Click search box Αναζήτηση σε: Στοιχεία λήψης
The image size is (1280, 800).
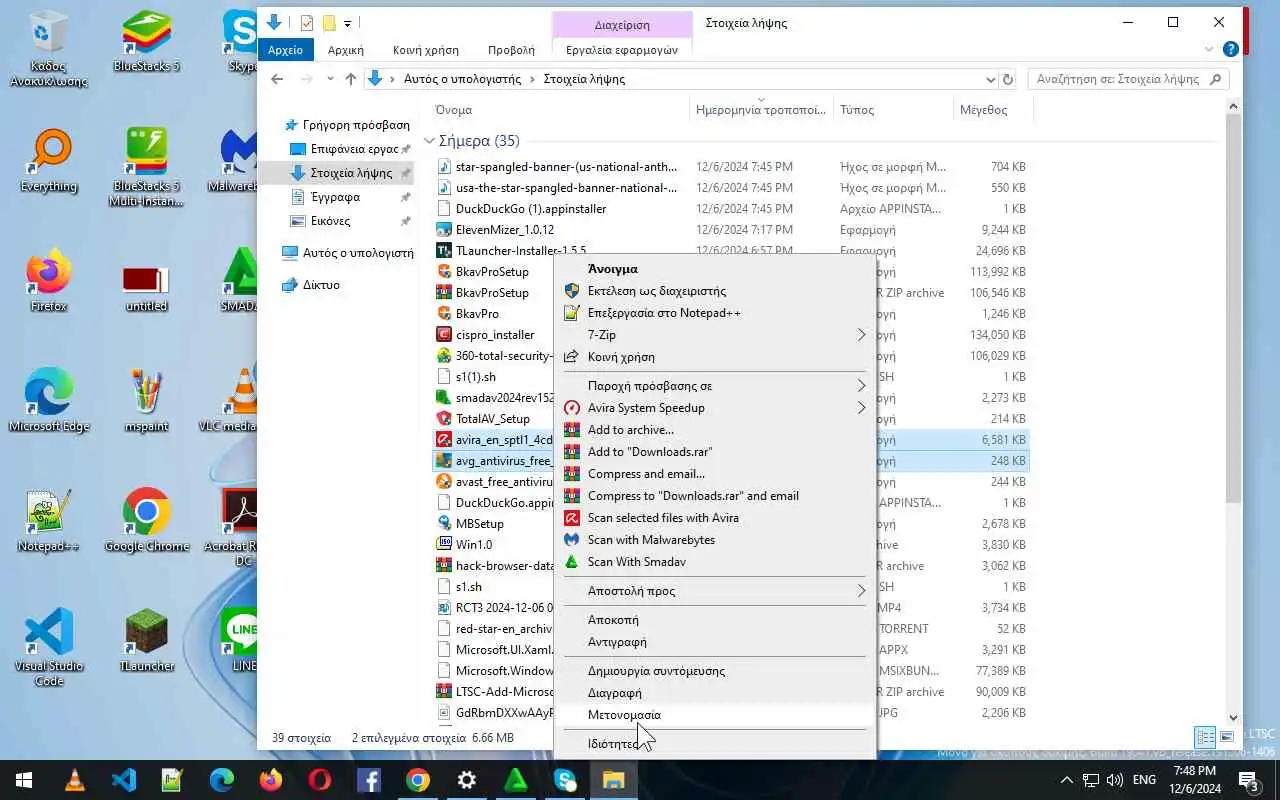click(1127, 79)
